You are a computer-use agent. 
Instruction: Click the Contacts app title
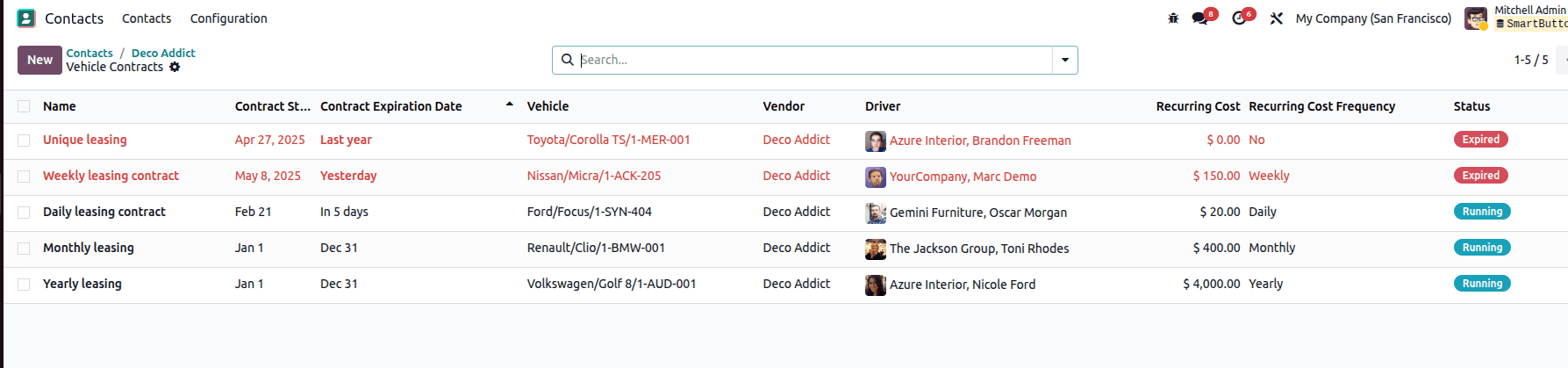(74, 18)
